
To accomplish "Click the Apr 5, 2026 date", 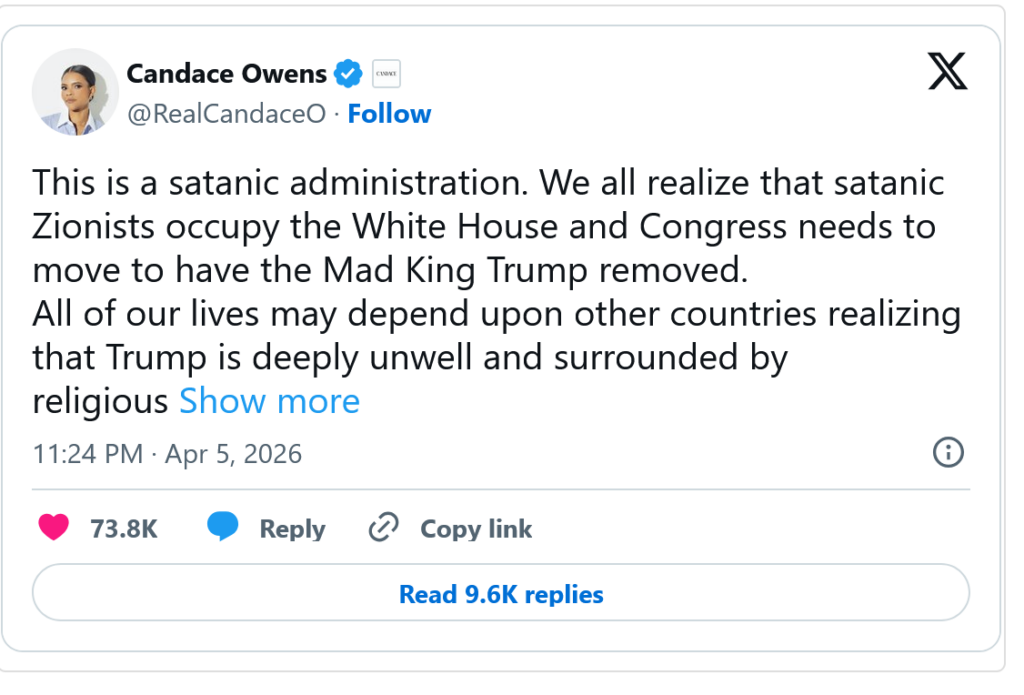I will 233,454.
